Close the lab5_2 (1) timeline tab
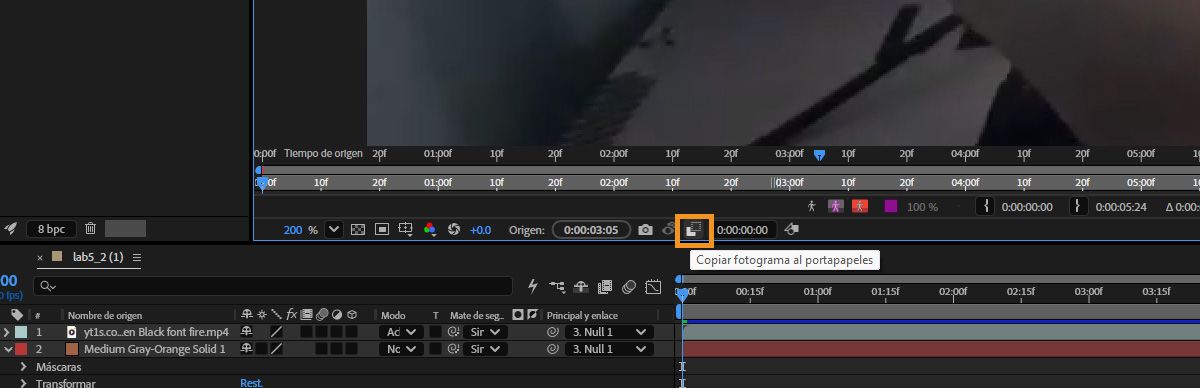The image size is (1200, 388). [x=41, y=257]
